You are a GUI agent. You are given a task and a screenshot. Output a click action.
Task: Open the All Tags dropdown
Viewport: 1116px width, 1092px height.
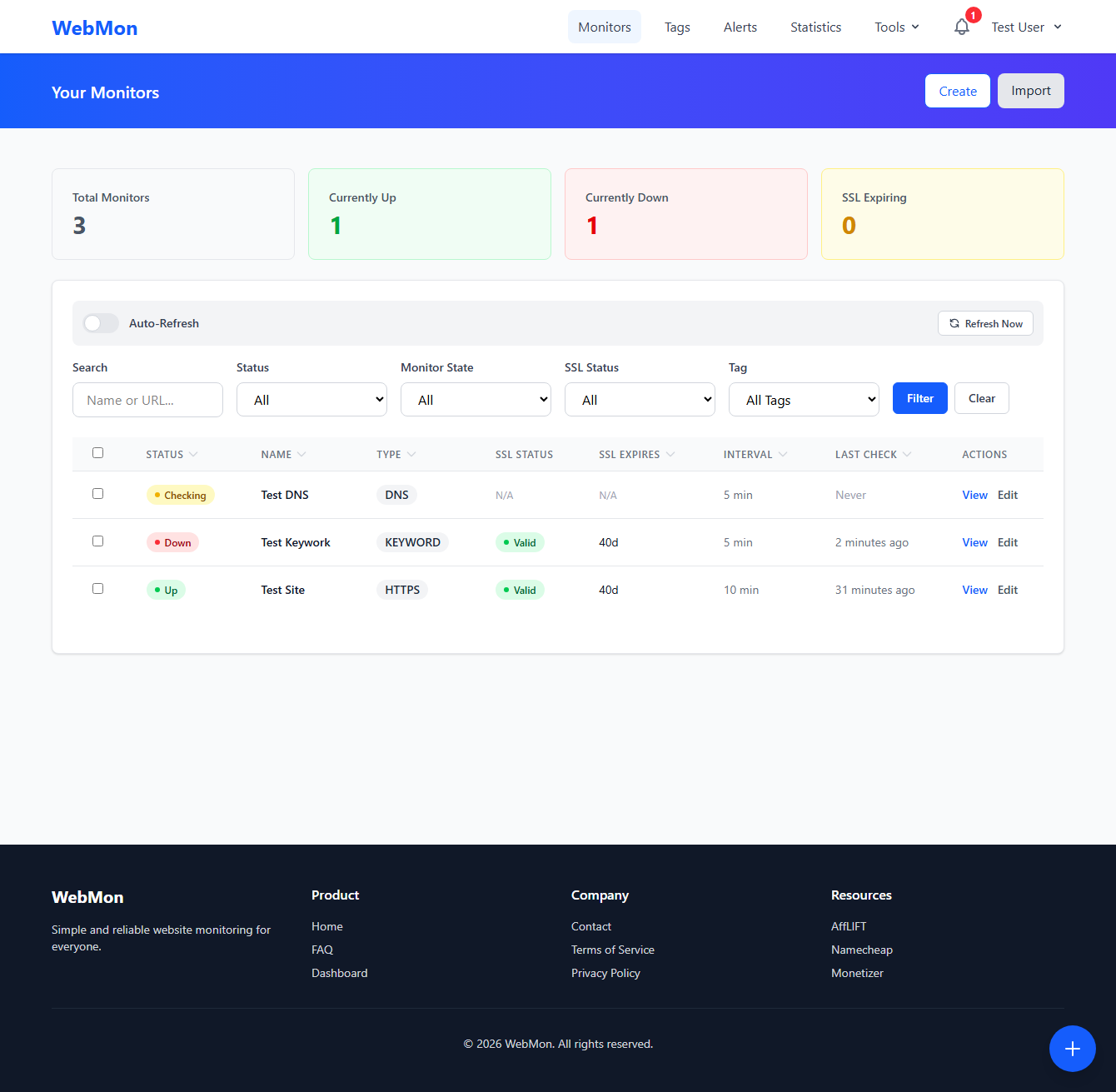804,399
